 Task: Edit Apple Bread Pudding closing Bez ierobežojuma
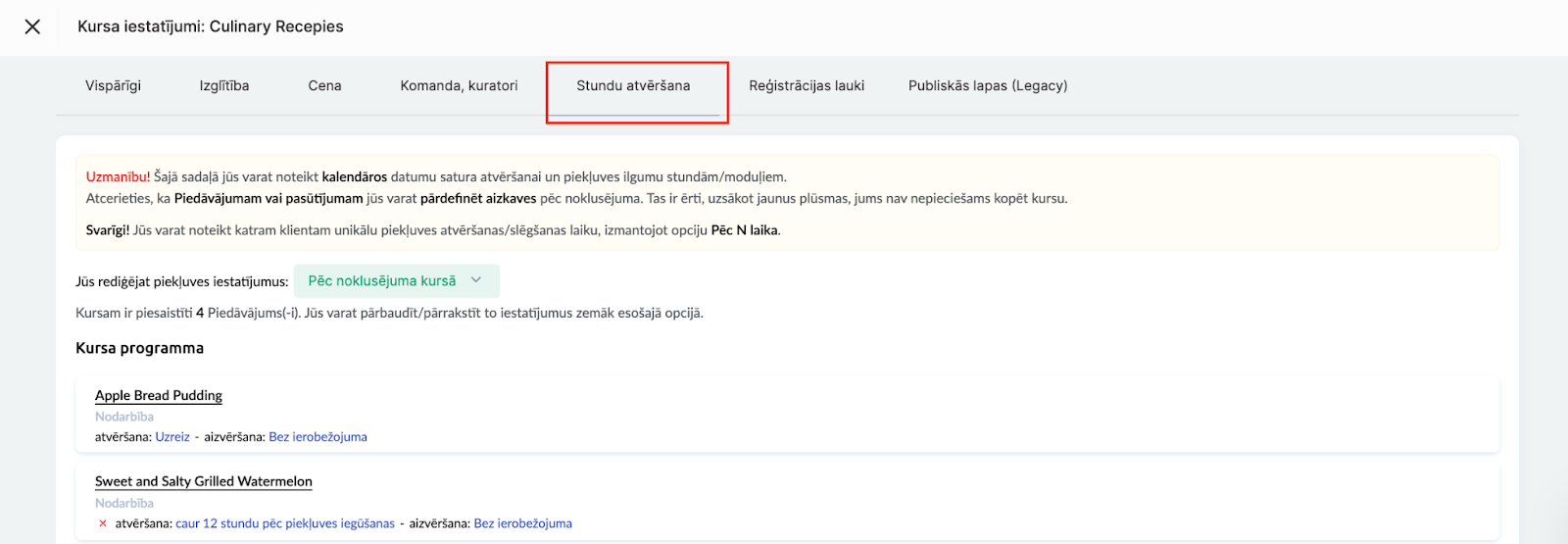coord(318,437)
